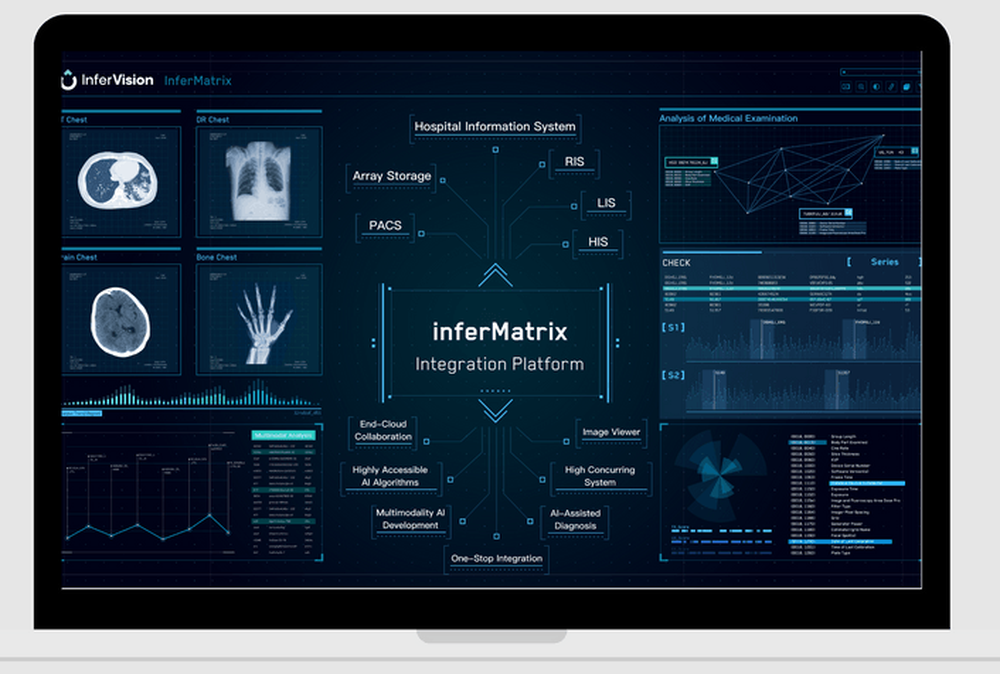Click the InferVision logo
This screenshot has height=674, width=1000.
point(107,80)
